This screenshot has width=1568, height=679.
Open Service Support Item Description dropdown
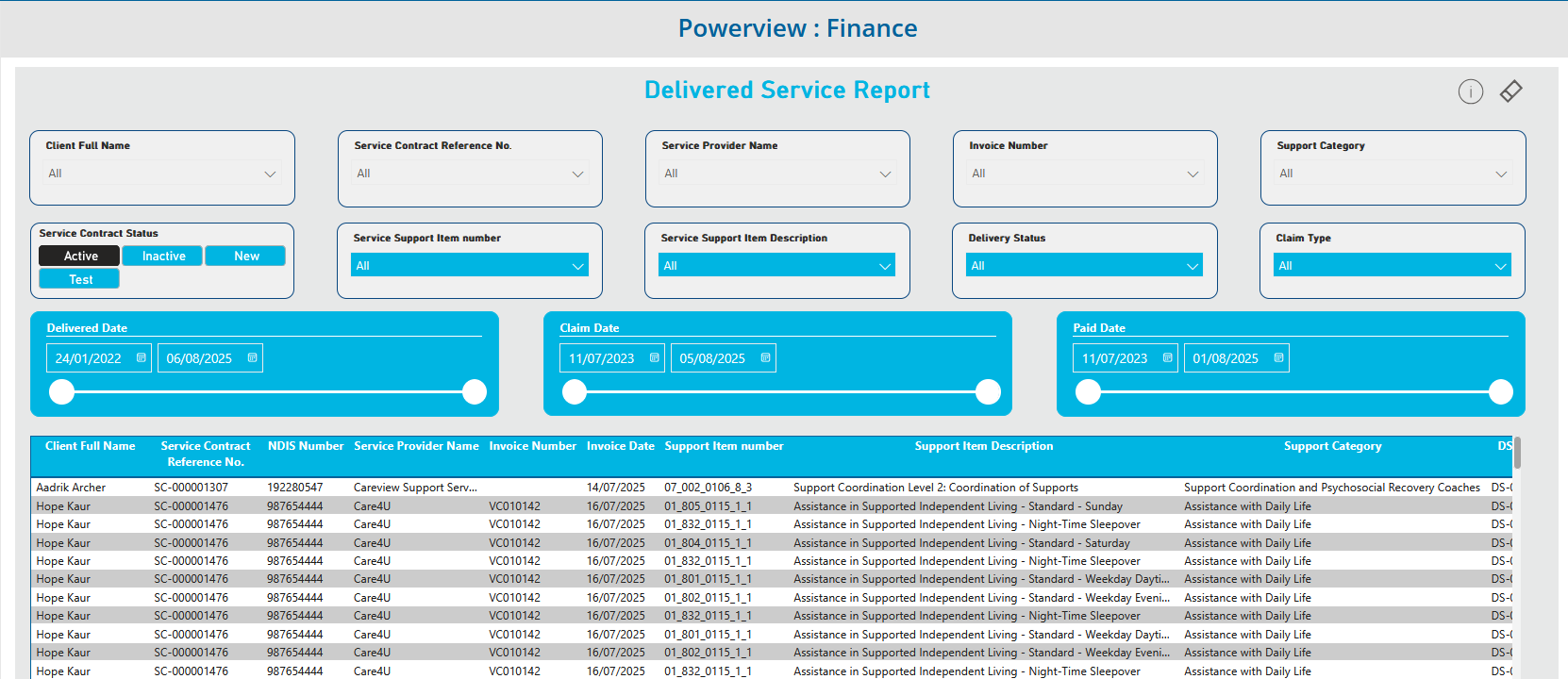(777, 265)
